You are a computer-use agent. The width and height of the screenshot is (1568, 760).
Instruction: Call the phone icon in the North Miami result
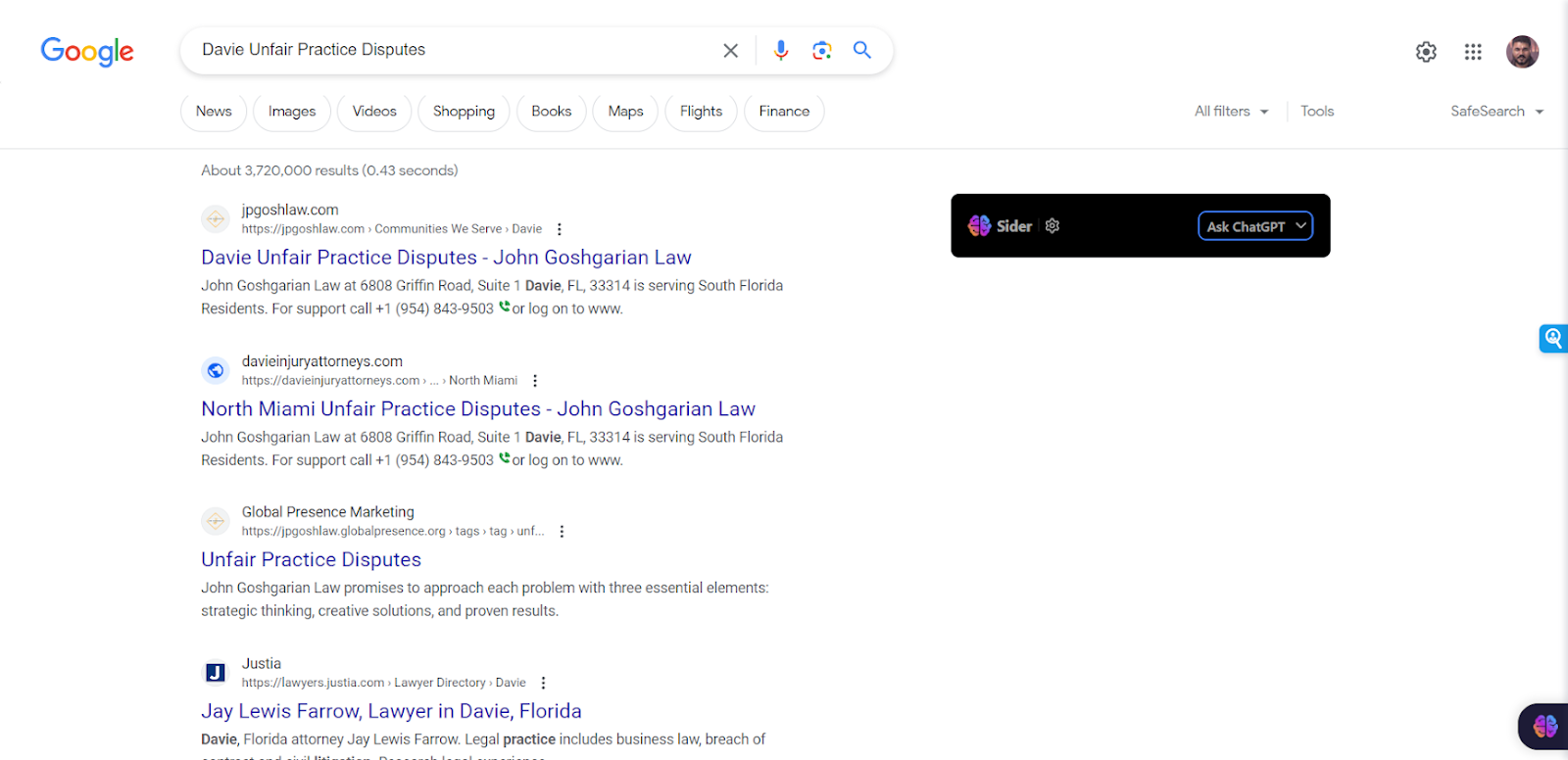click(x=504, y=458)
